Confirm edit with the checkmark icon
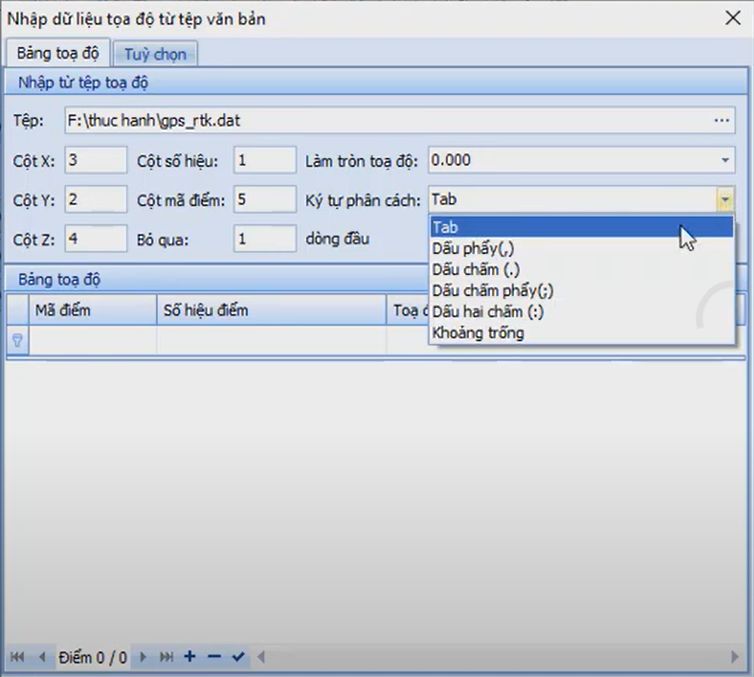This screenshot has height=677, width=754. click(x=237, y=657)
